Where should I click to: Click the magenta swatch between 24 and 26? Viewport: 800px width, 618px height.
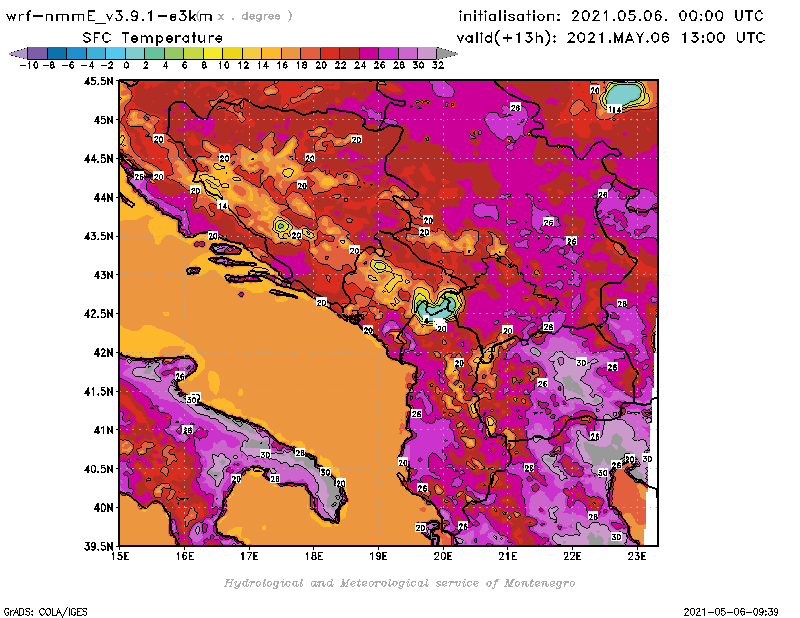click(x=369, y=54)
